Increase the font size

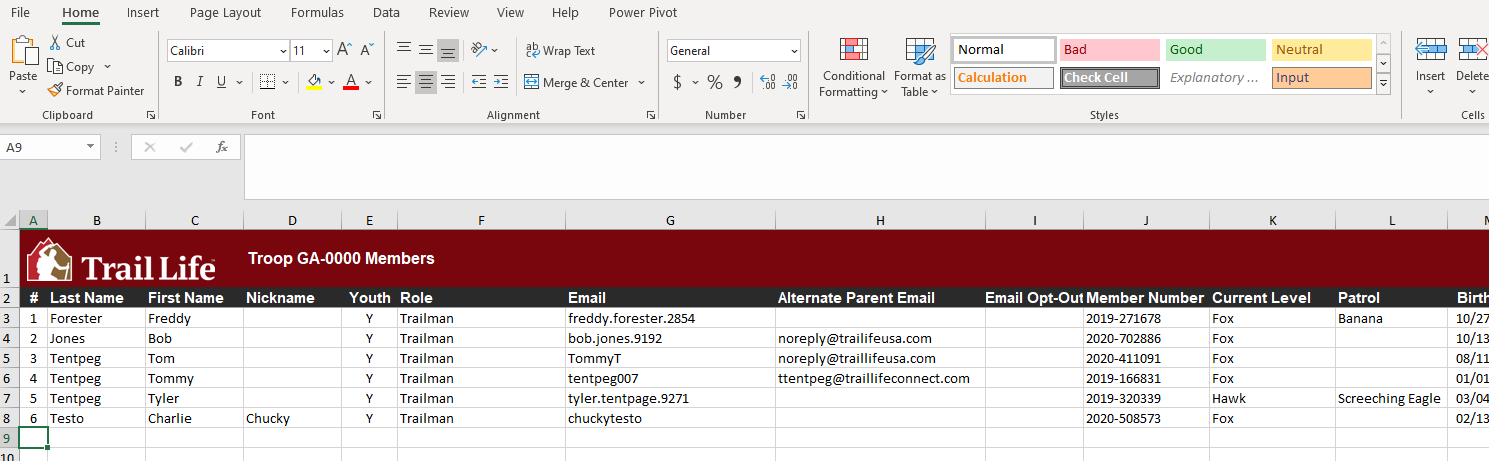pyautogui.click(x=344, y=50)
